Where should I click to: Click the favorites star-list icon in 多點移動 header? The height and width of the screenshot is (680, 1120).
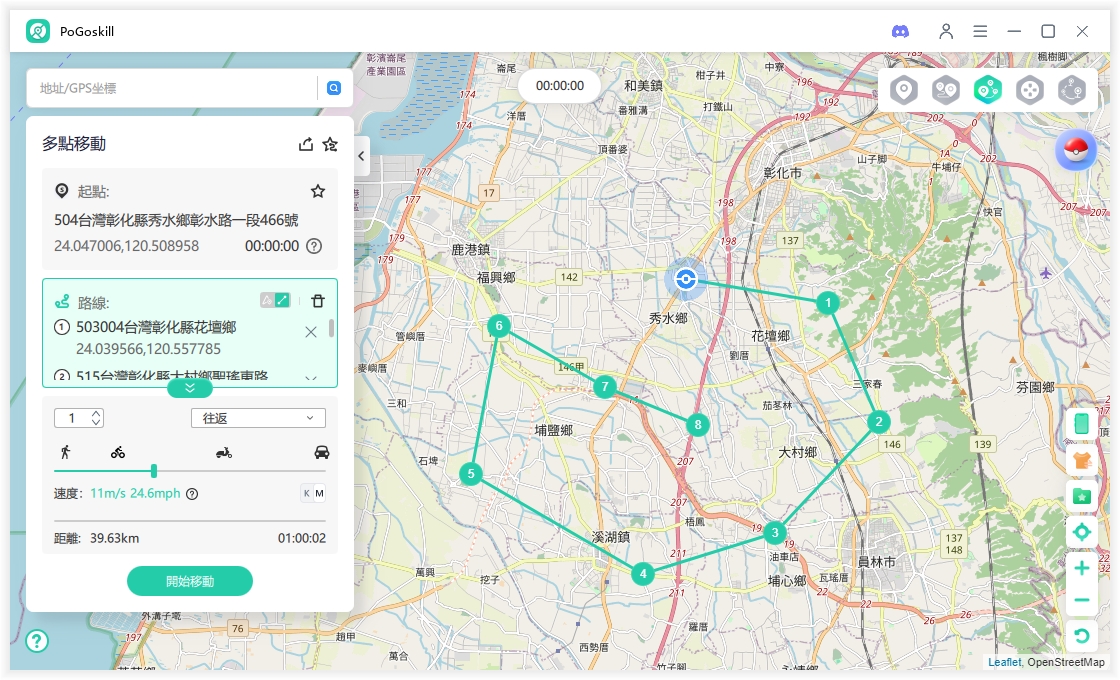[x=330, y=144]
